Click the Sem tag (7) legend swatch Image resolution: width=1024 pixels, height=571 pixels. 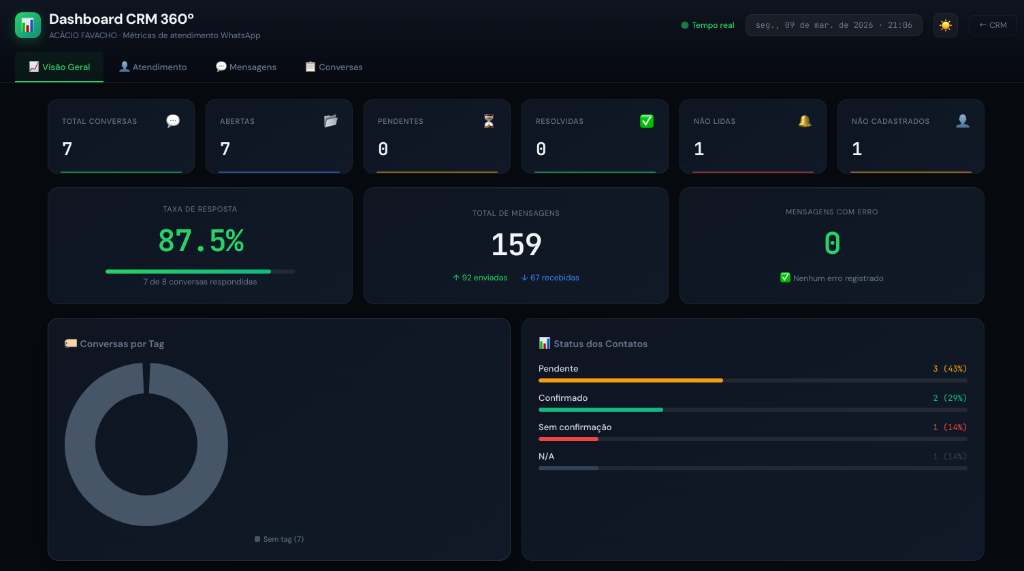(x=257, y=539)
